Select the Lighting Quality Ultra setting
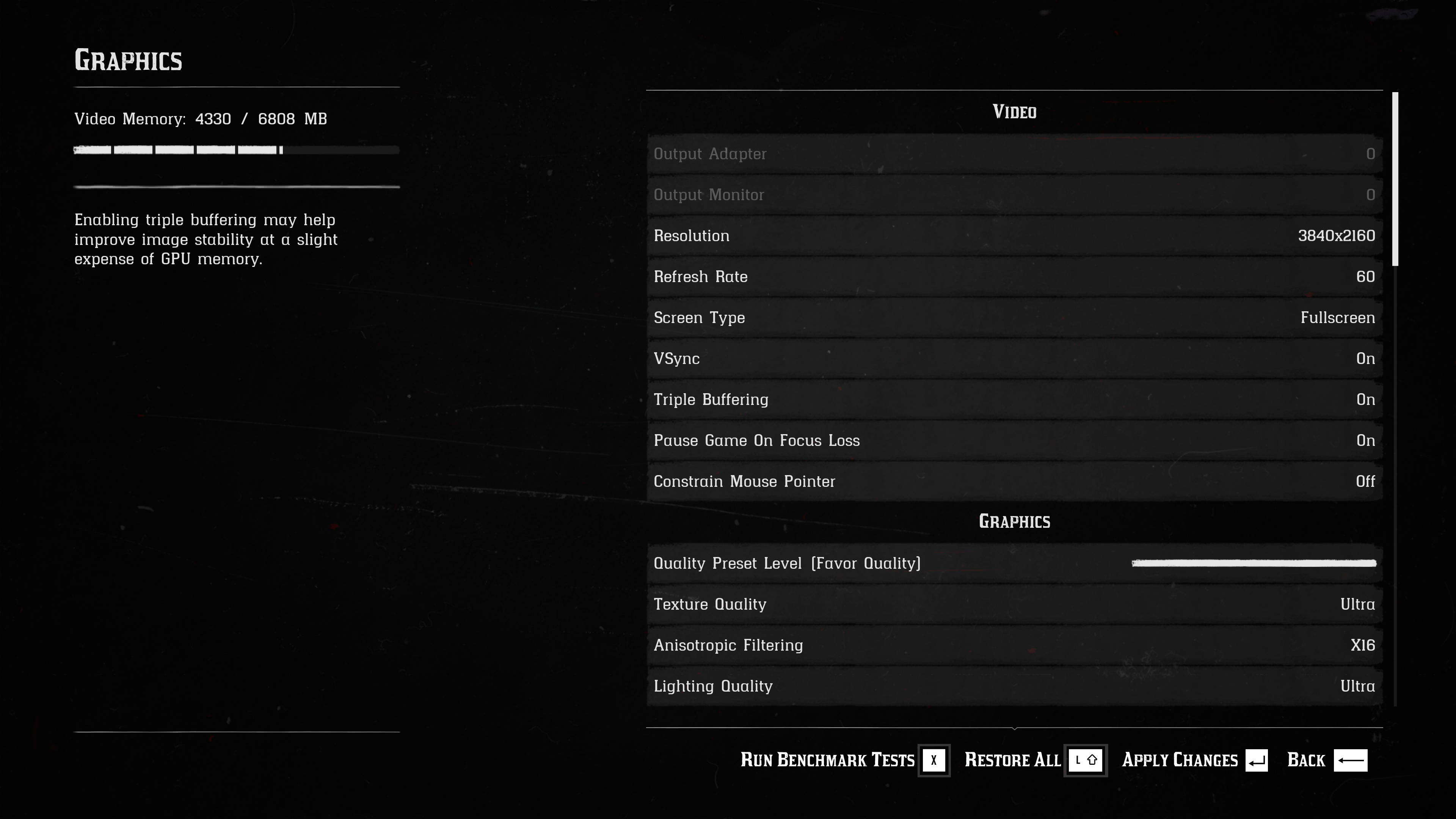Viewport: 1456px width, 819px height. click(1013, 685)
